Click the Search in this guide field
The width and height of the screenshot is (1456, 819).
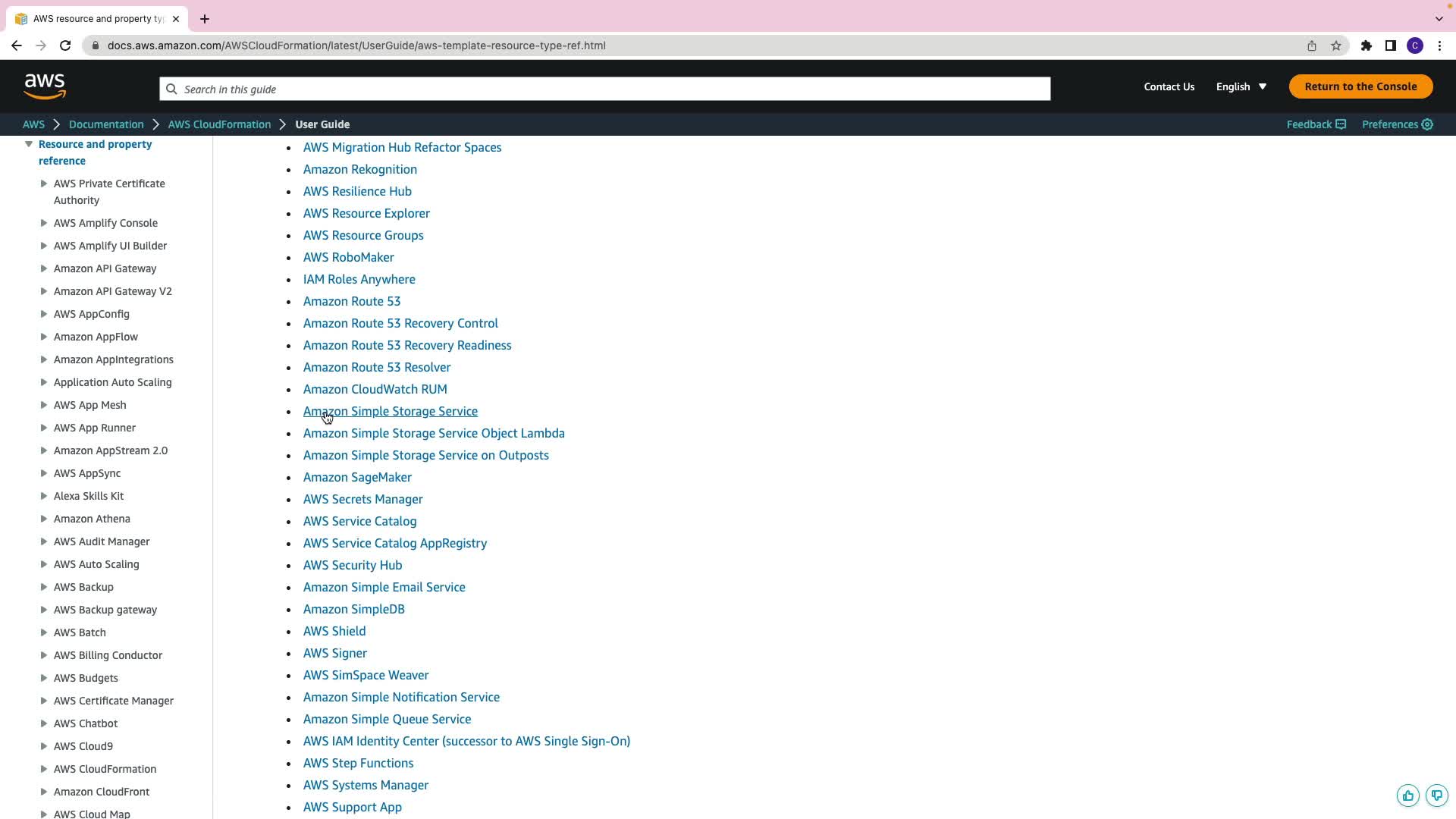pyautogui.click(x=604, y=89)
